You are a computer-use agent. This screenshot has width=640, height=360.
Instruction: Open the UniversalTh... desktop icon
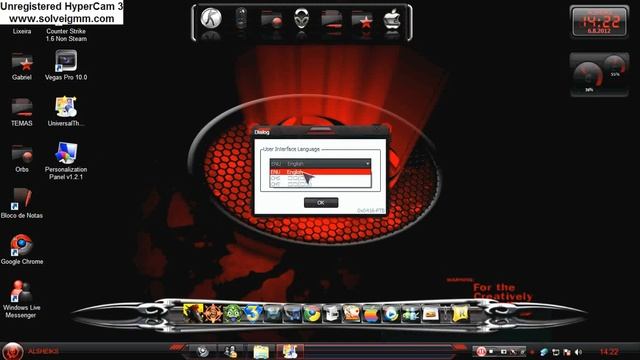pyautogui.click(x=66, y=111)
